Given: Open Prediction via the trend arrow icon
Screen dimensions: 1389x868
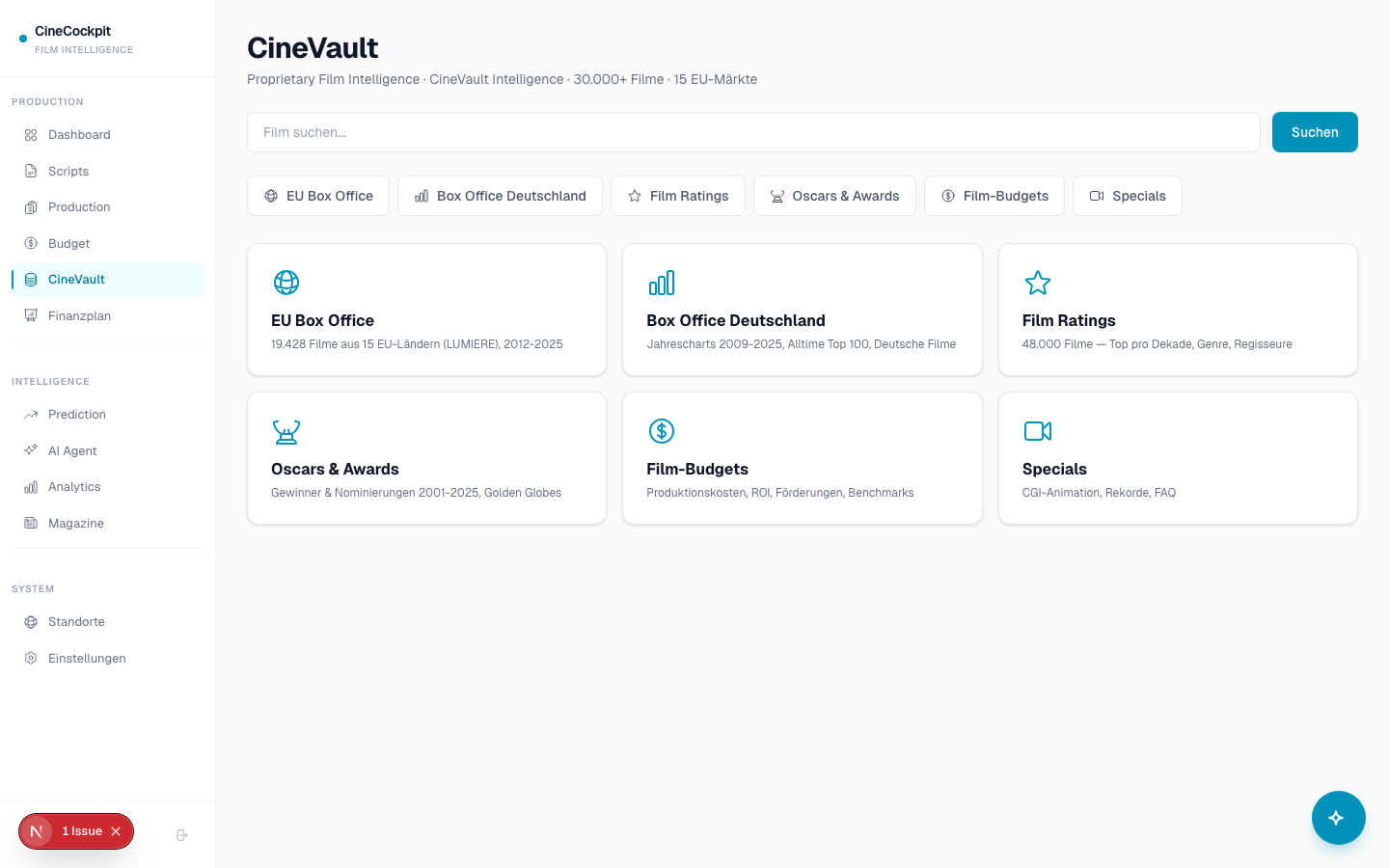Looking at the screenshot, I should 30,414.
